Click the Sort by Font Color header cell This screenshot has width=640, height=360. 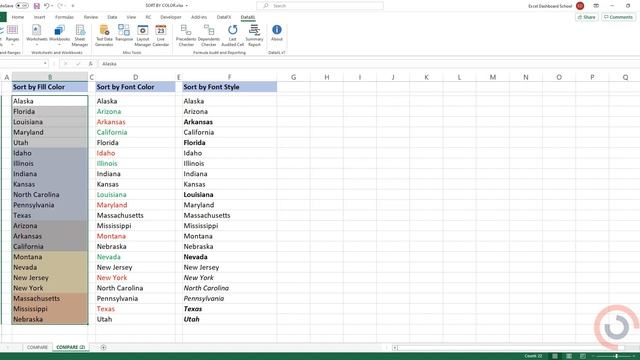tap(136, 87)
